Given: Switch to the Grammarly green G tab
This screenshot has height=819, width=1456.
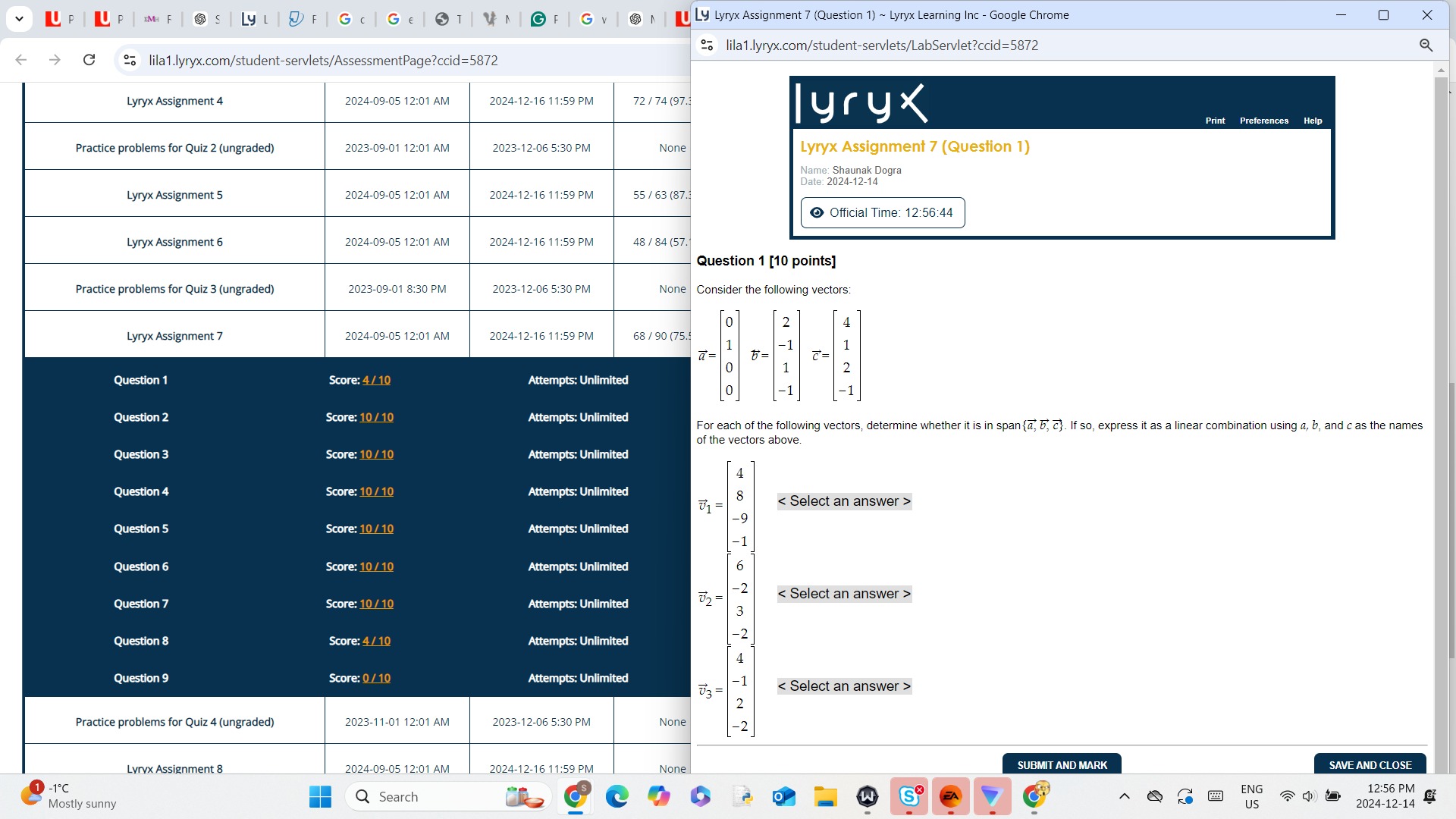Looking at the screenshot, I should [x=544, y=19].
